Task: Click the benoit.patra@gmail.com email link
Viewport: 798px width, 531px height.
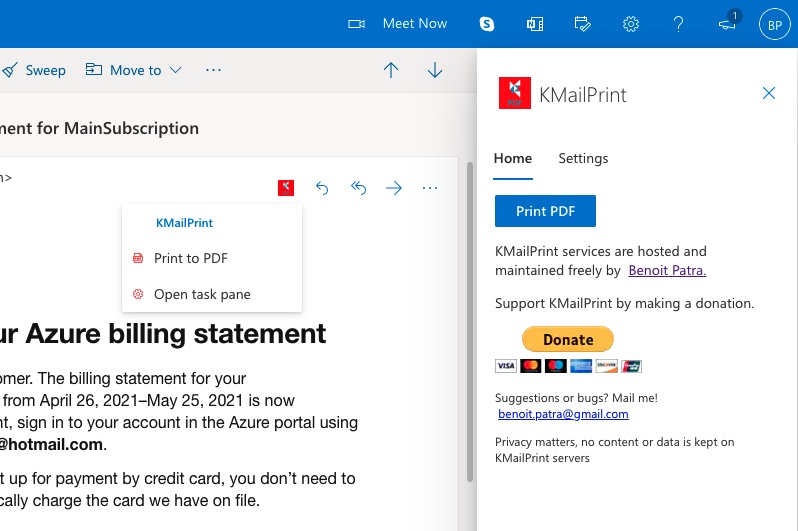Action: pyautogui.click(x=563, y=414)
